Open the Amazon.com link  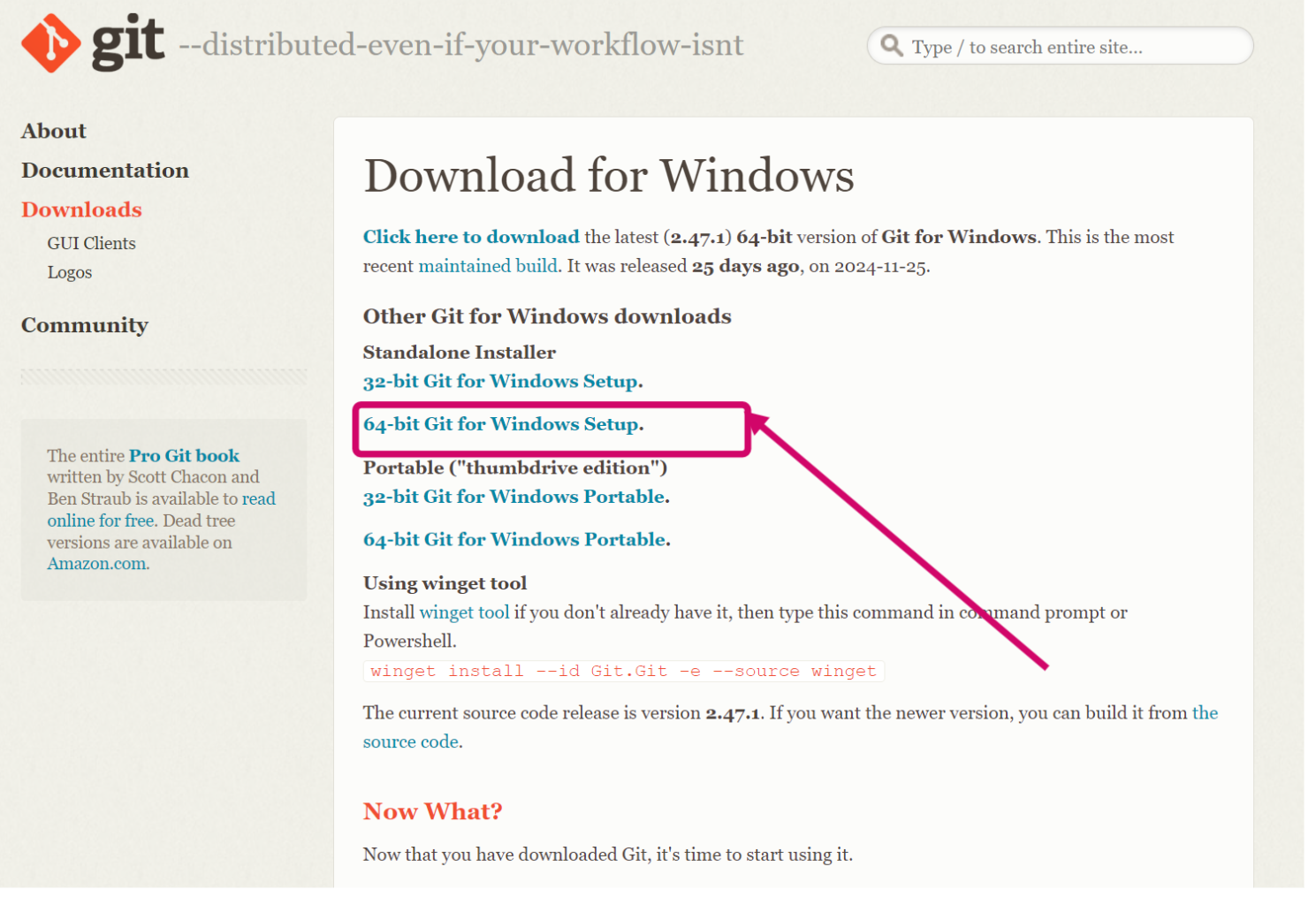(95, 563)
